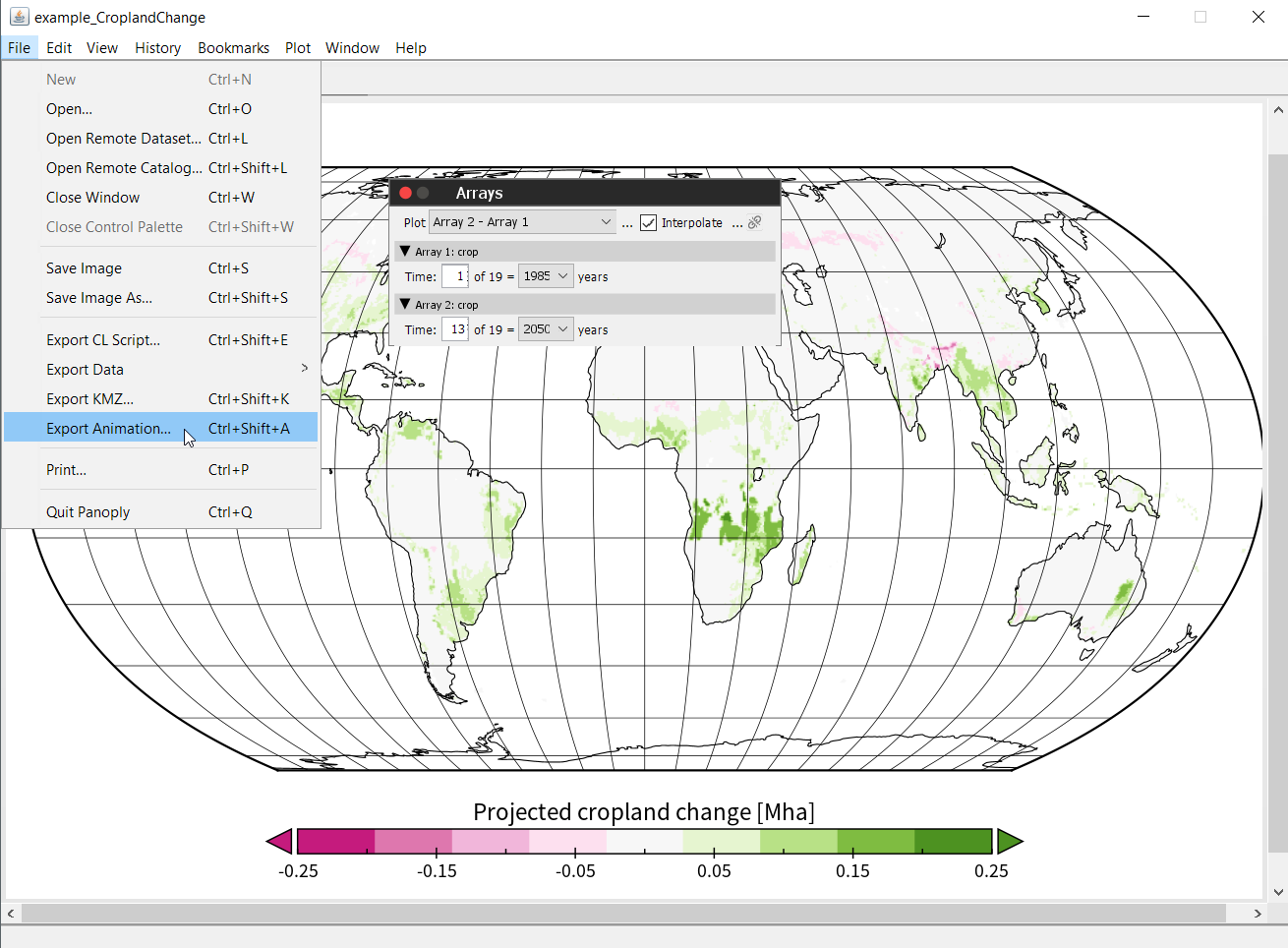Click the green right triangle on the colorbar end

pyautogui.click(x=1010, y=841)
